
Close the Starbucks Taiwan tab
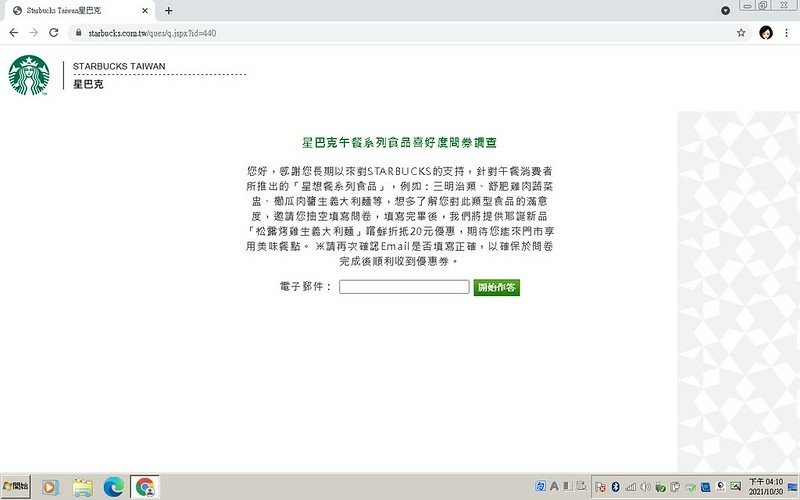pos(145,10)
